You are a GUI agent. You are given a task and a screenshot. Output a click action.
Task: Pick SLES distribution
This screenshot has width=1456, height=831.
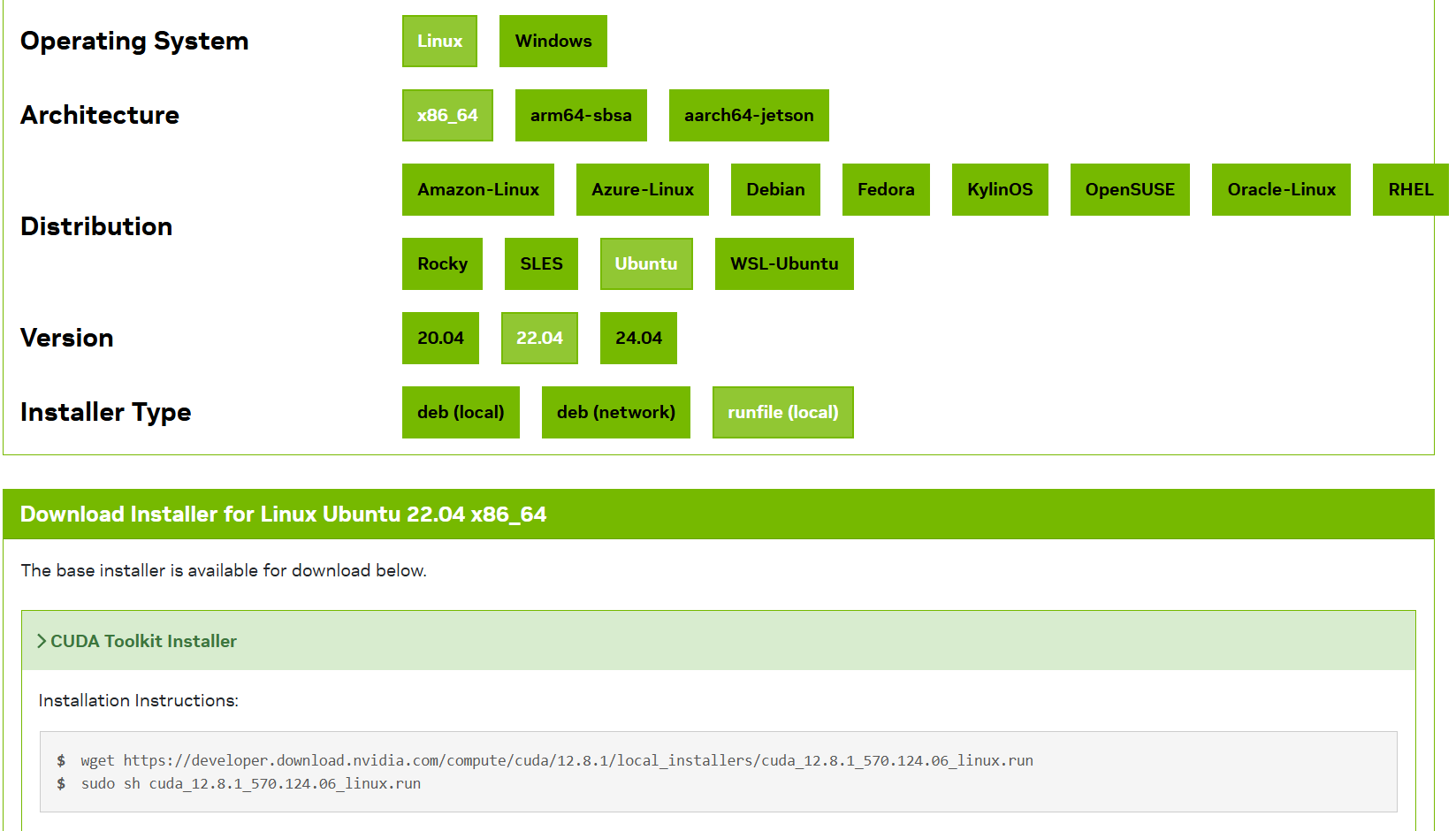(541, 263)
